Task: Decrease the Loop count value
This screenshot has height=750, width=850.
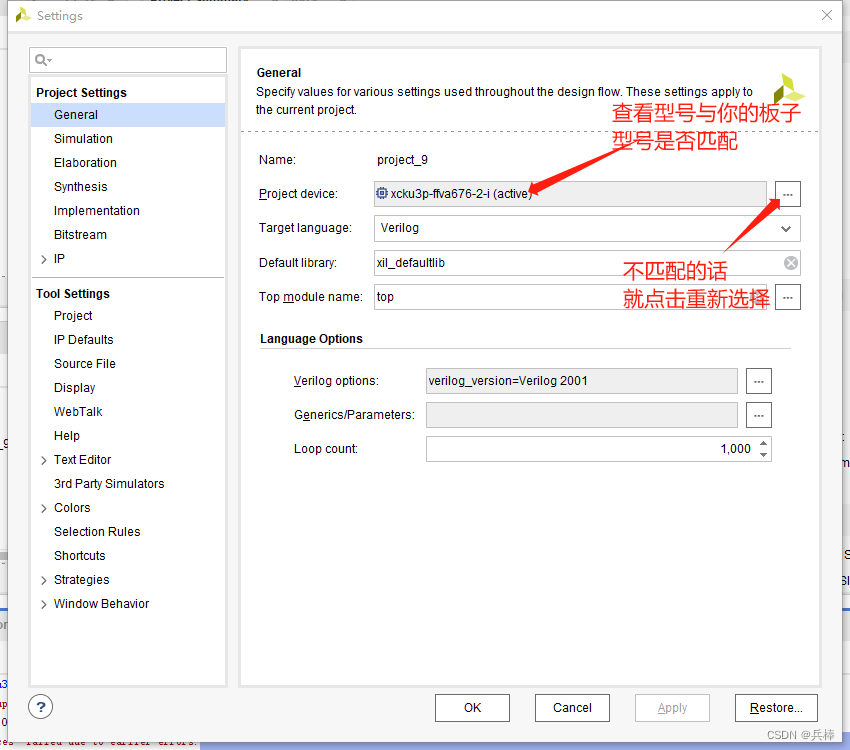Action: (x=763, y=455)
